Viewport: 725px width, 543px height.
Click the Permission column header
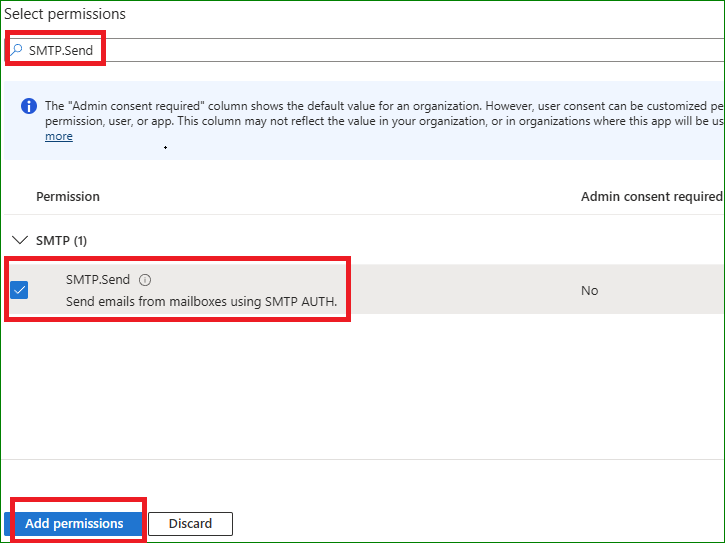tap(68, 197)
